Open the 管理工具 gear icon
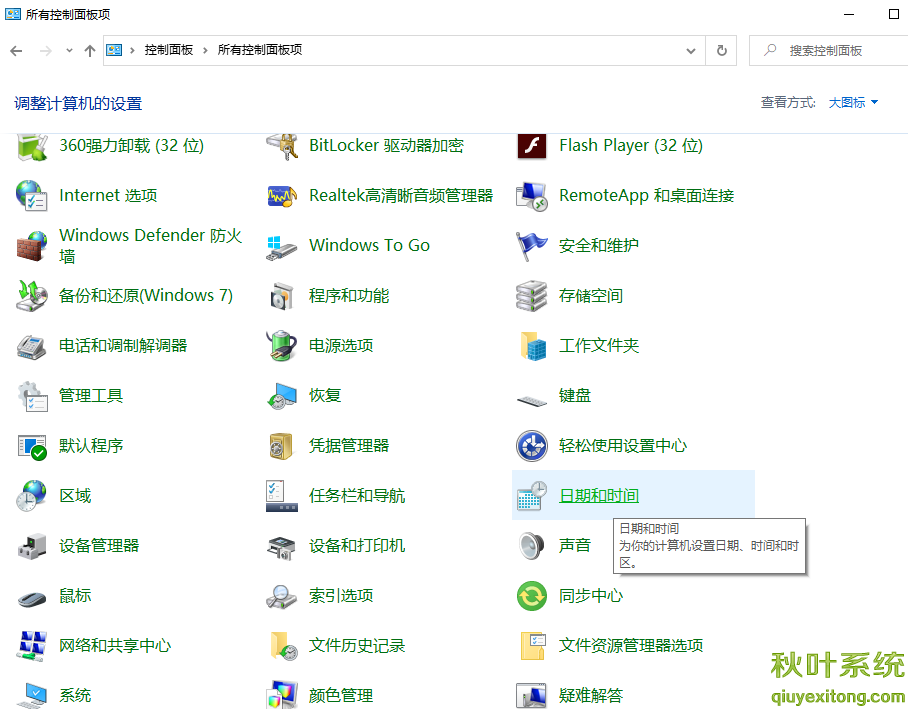Image resolution: width=908 pixels, height=709 pixels. [33, 396]
